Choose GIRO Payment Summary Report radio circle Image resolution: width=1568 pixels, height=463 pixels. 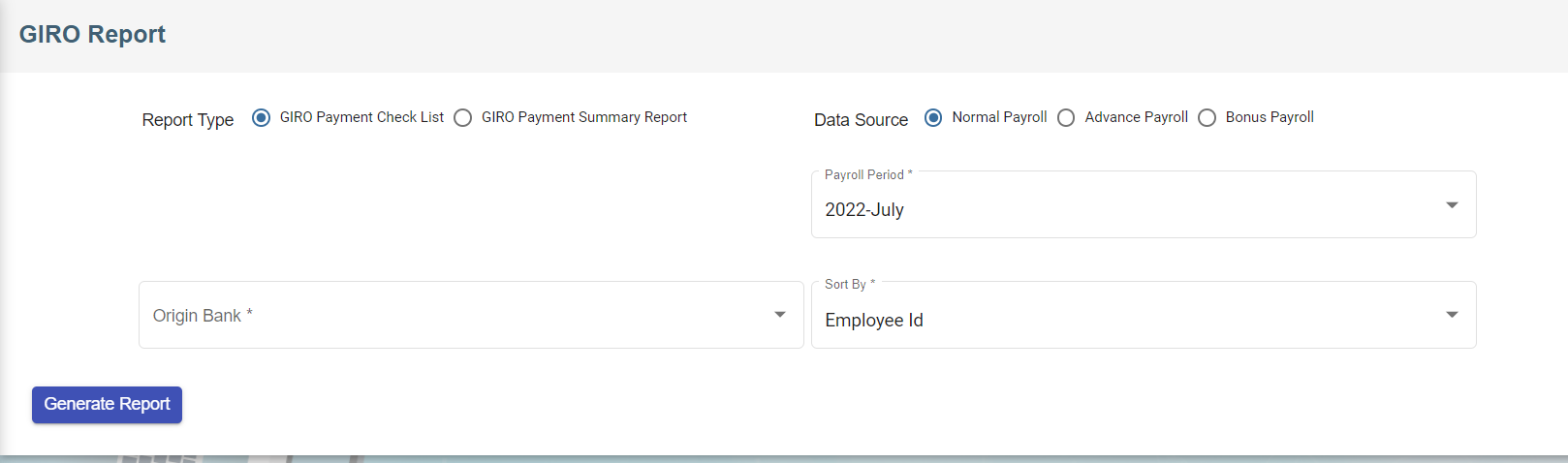463,117
